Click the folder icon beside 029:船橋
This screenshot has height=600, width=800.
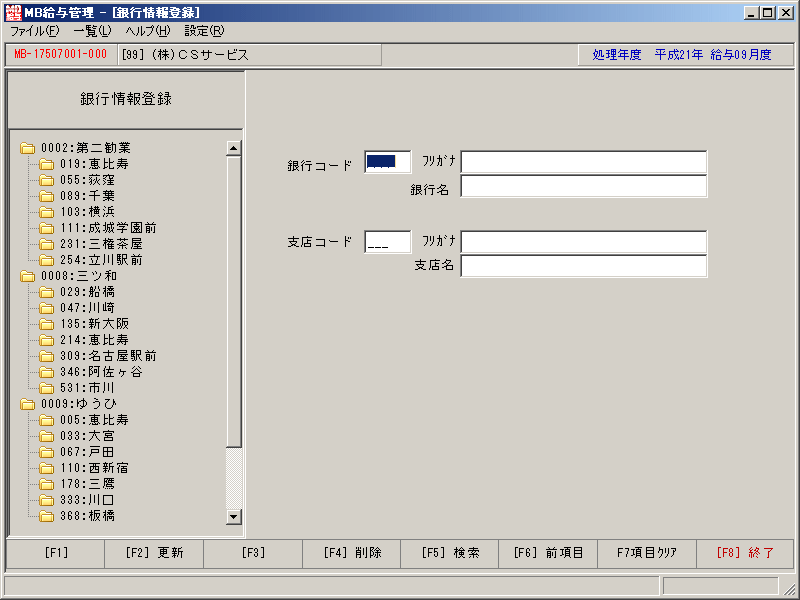coord(46,292)
